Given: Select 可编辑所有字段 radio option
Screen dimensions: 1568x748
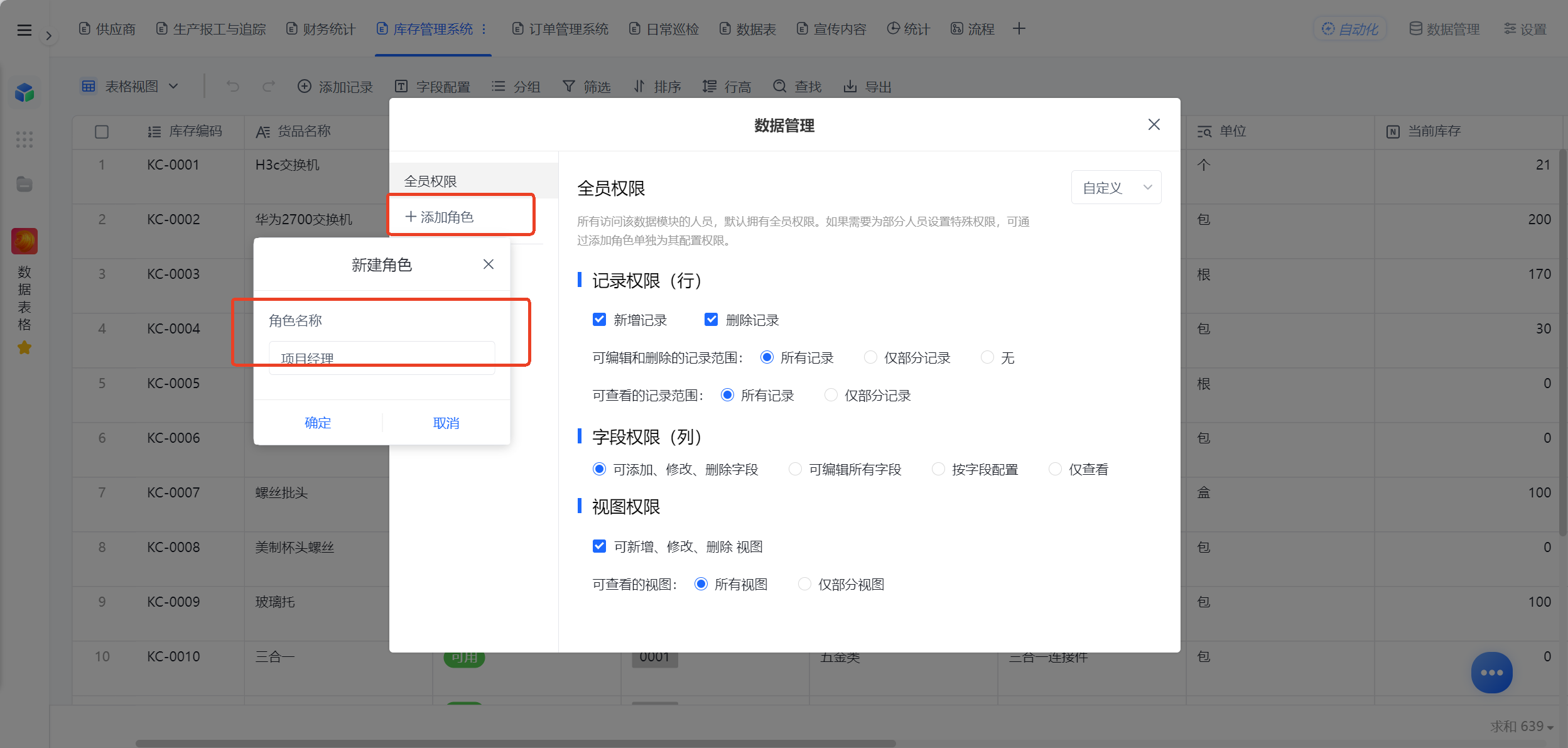Looking at the screenshot, I should [x=795, y=469].
